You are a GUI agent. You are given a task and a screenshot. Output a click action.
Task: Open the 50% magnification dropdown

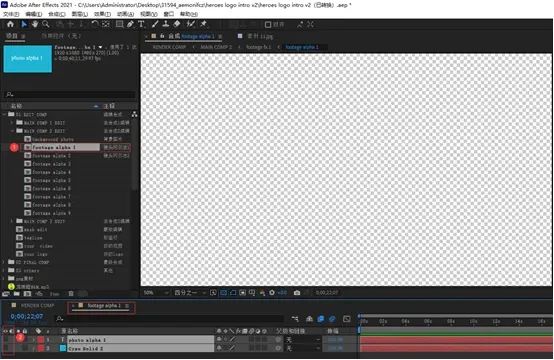[156, 293]
